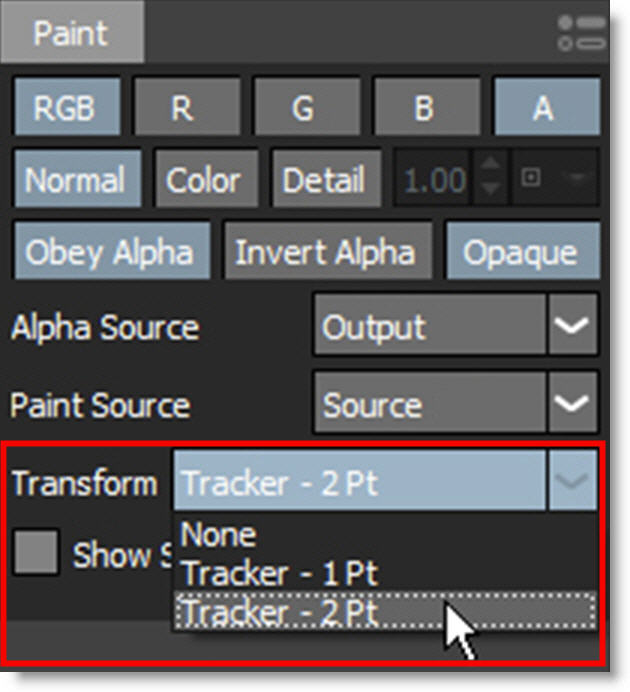Viewport: 630px width, 692px height.
Task: Open the Paint panel options menu icon
Action: 582,31
